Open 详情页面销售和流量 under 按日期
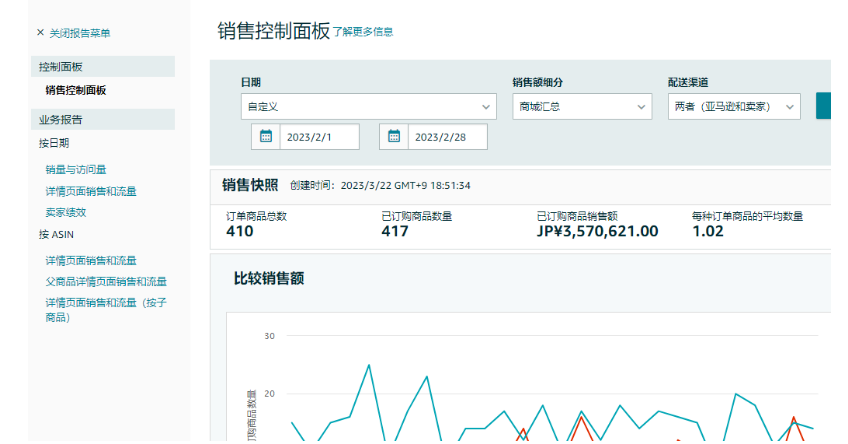This screenshot has height=444, width=848. 91,191
